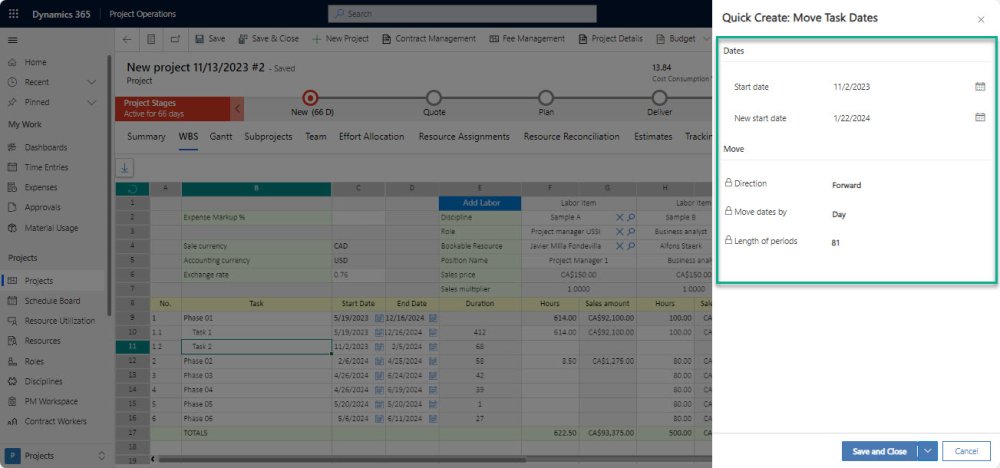Open Contract Workers in sidebar
The height and width of the screenshot is (468, 1000).
(55, 421)
